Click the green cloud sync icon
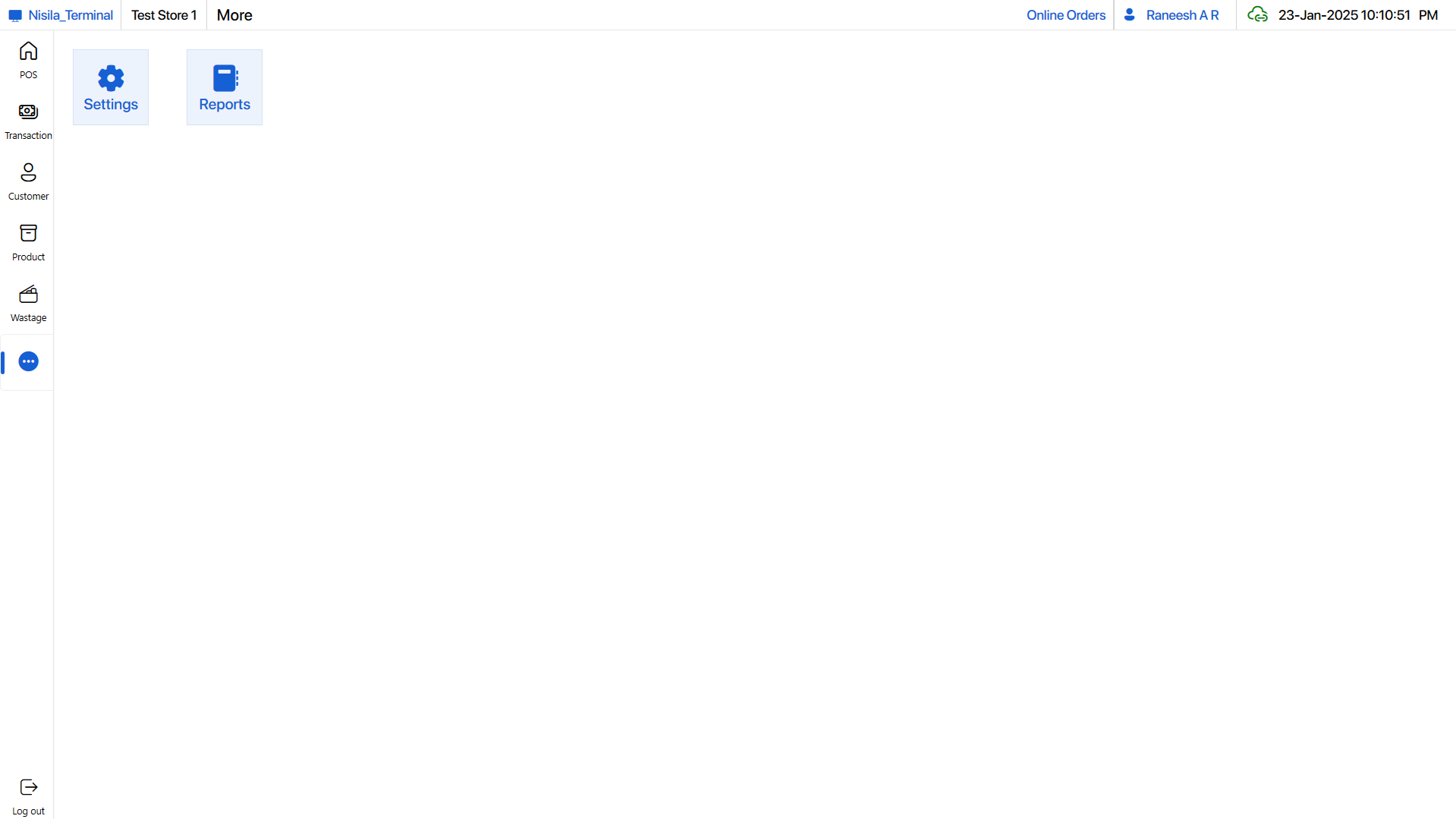Viewport: 1456px width, 819px height. click(x=1257, y=15)
